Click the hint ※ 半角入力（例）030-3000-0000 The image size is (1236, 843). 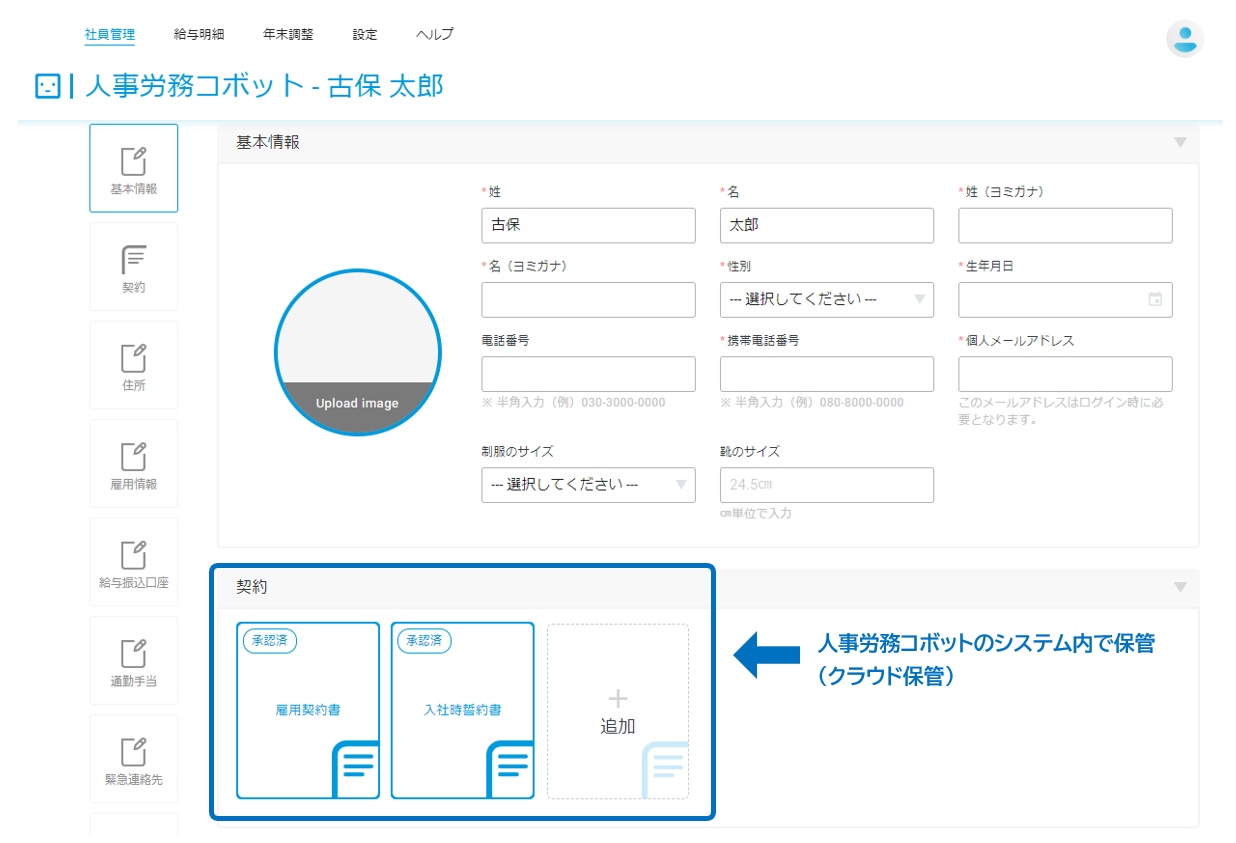pos(573,402)
